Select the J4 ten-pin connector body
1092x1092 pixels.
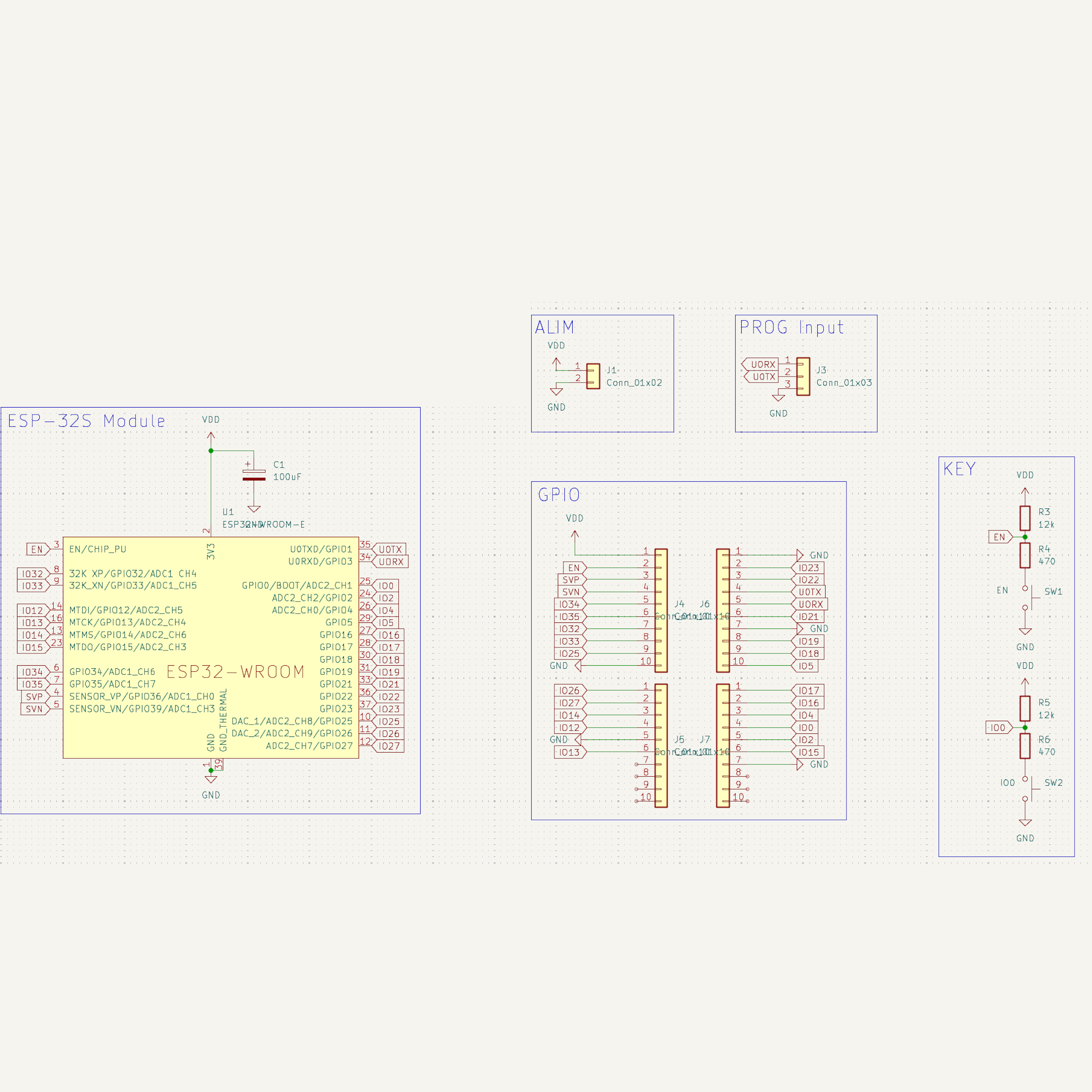tap(661, 611)
